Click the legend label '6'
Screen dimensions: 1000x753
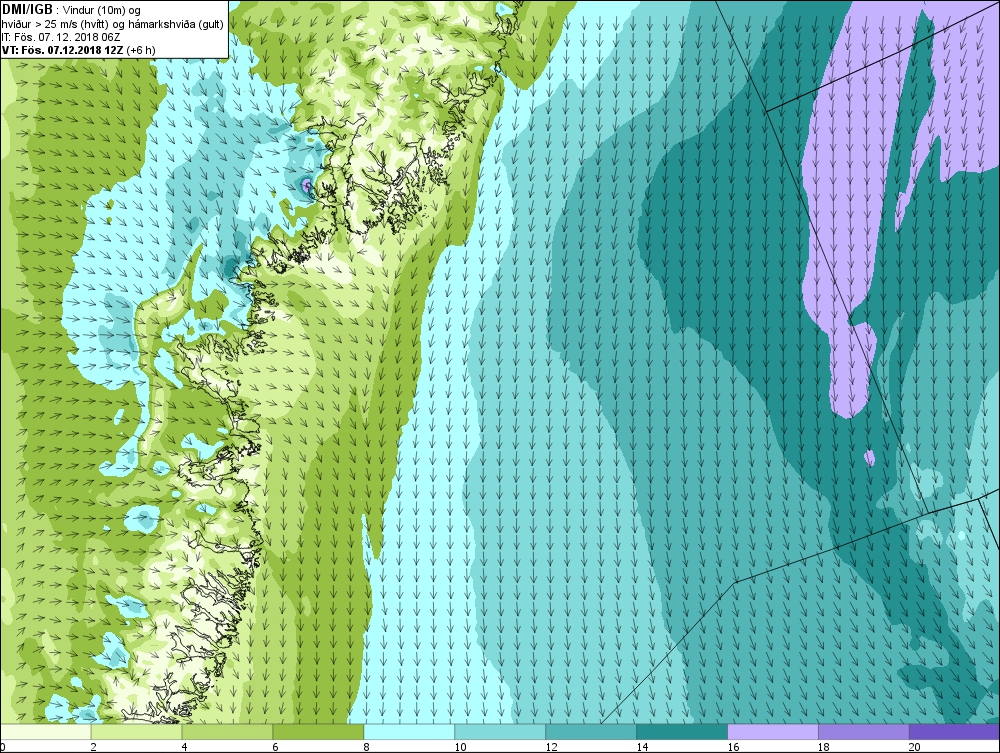(x=276, y=747)
